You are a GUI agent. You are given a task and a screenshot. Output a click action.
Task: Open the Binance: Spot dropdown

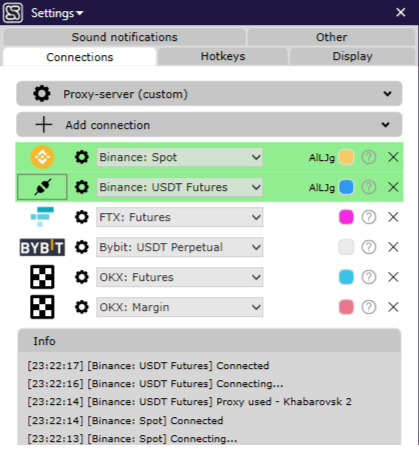pyautogui.click(x=180, y=157)
